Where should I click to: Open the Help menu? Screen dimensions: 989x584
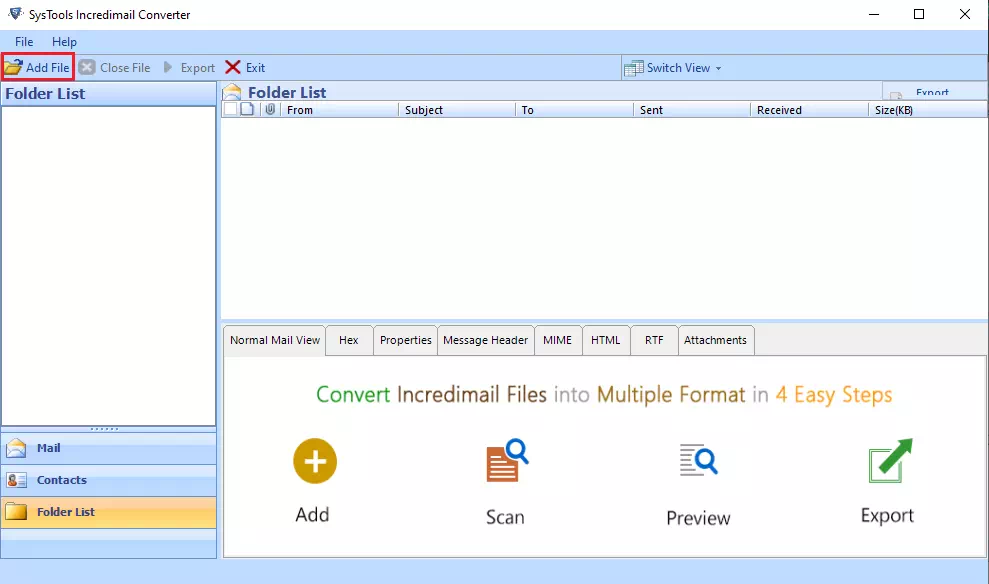[64, 42]
